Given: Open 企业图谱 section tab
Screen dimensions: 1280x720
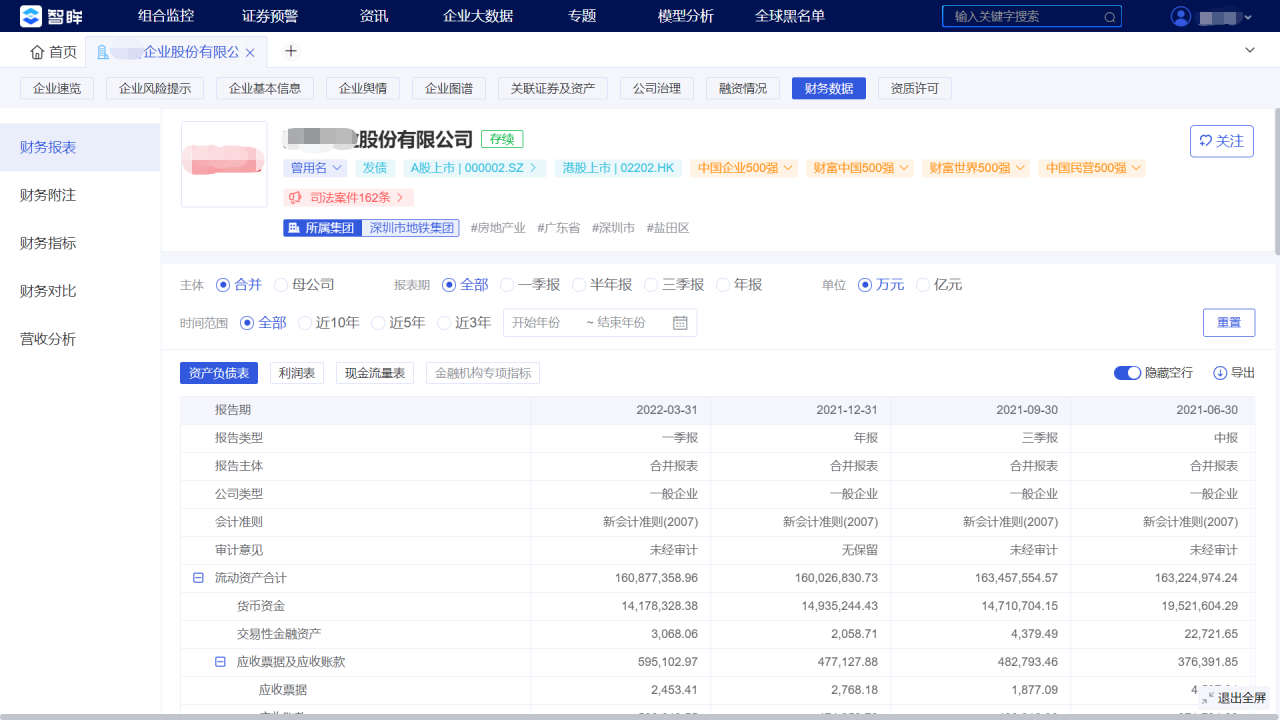Looking at the screenshot, I should tap(449, 88).
